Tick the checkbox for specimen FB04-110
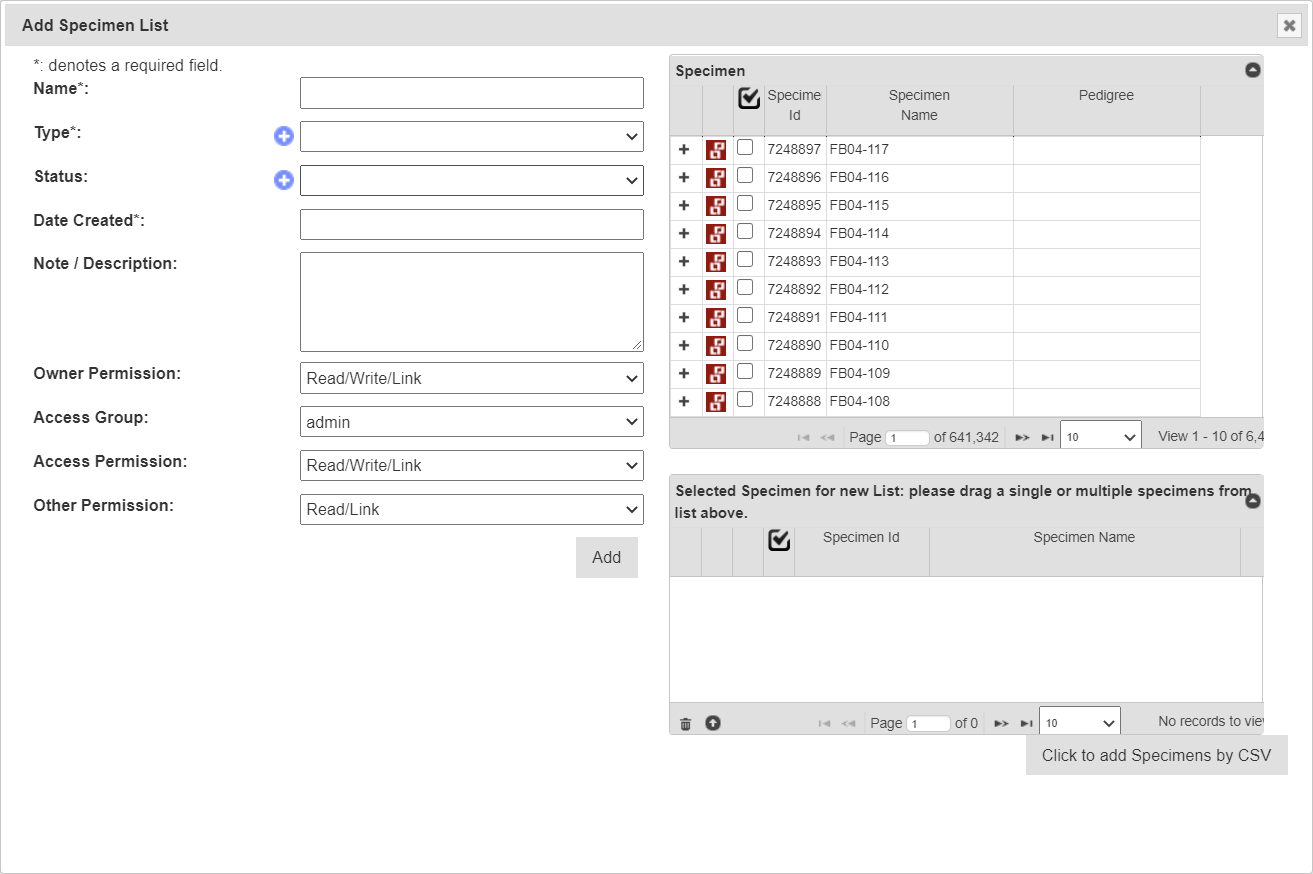Viewport: 1313px width, 874px height. coord(745,344)
